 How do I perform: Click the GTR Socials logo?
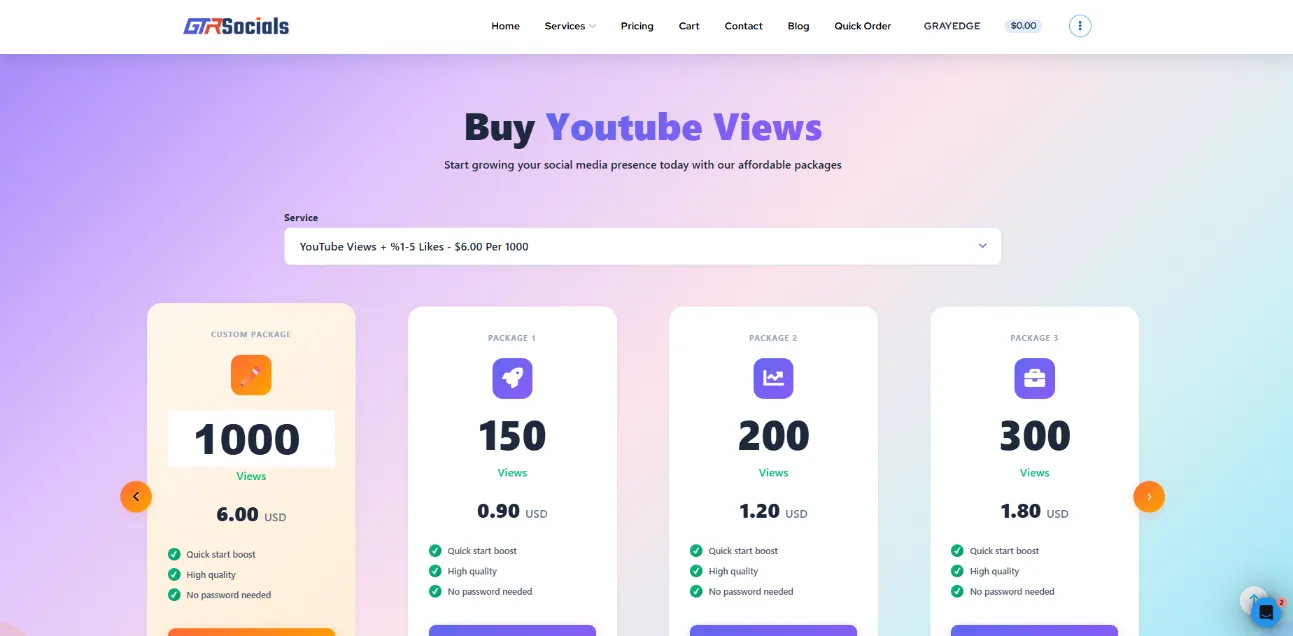point(236,26)
